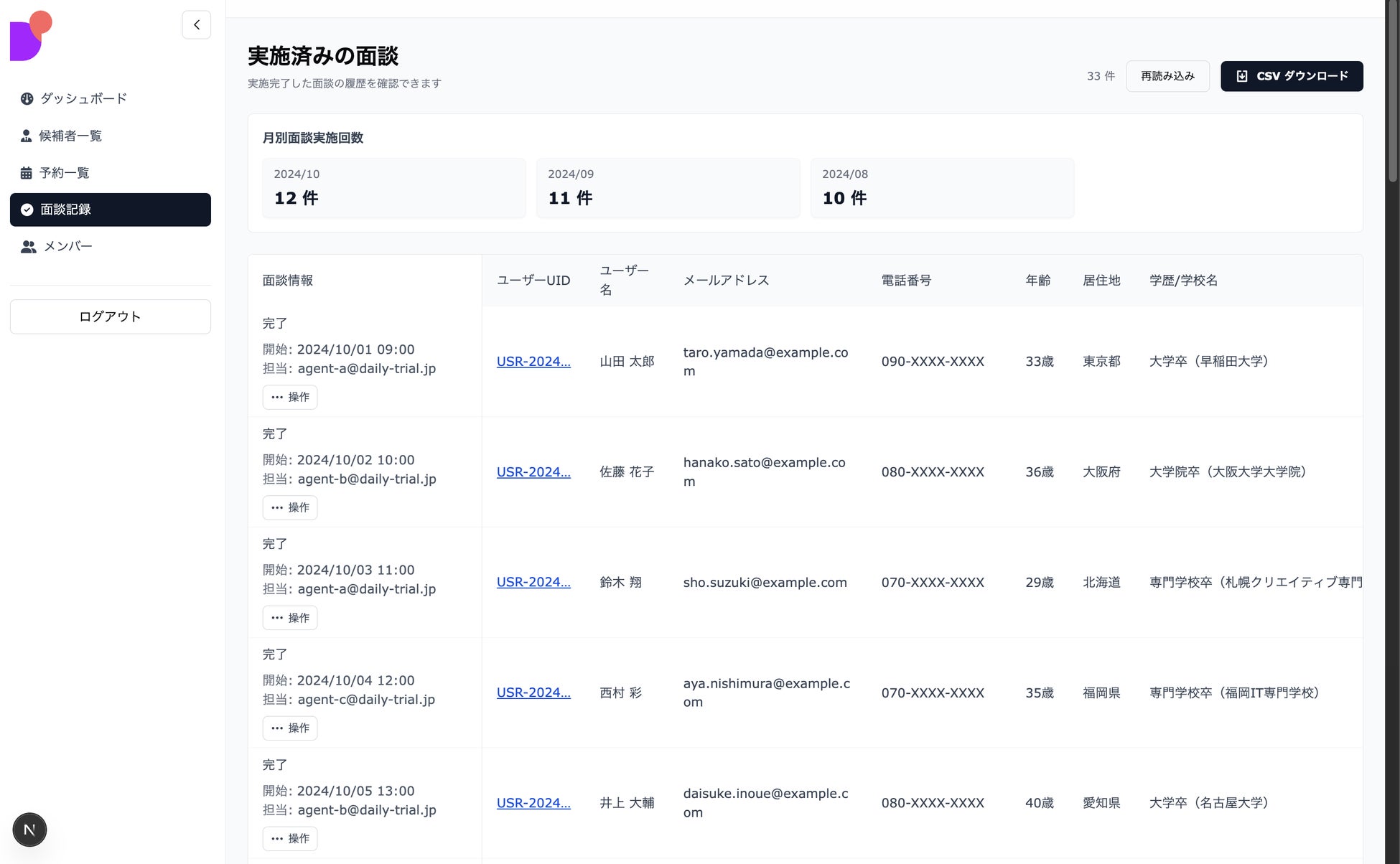Open ダッシュボード from sidebar

coord(83,98)
